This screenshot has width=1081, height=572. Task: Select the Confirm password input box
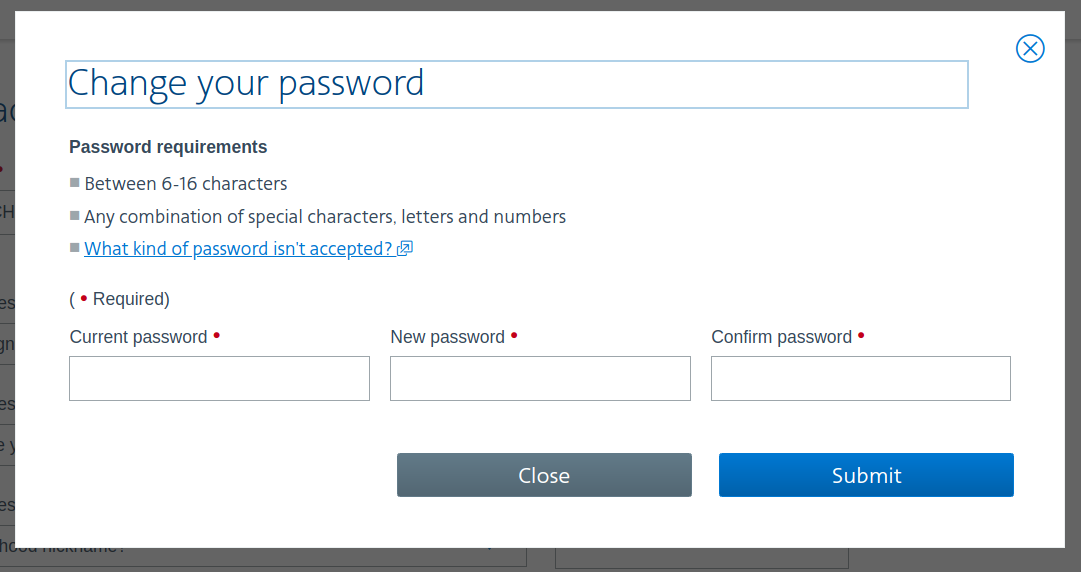[x=860, y=379]
